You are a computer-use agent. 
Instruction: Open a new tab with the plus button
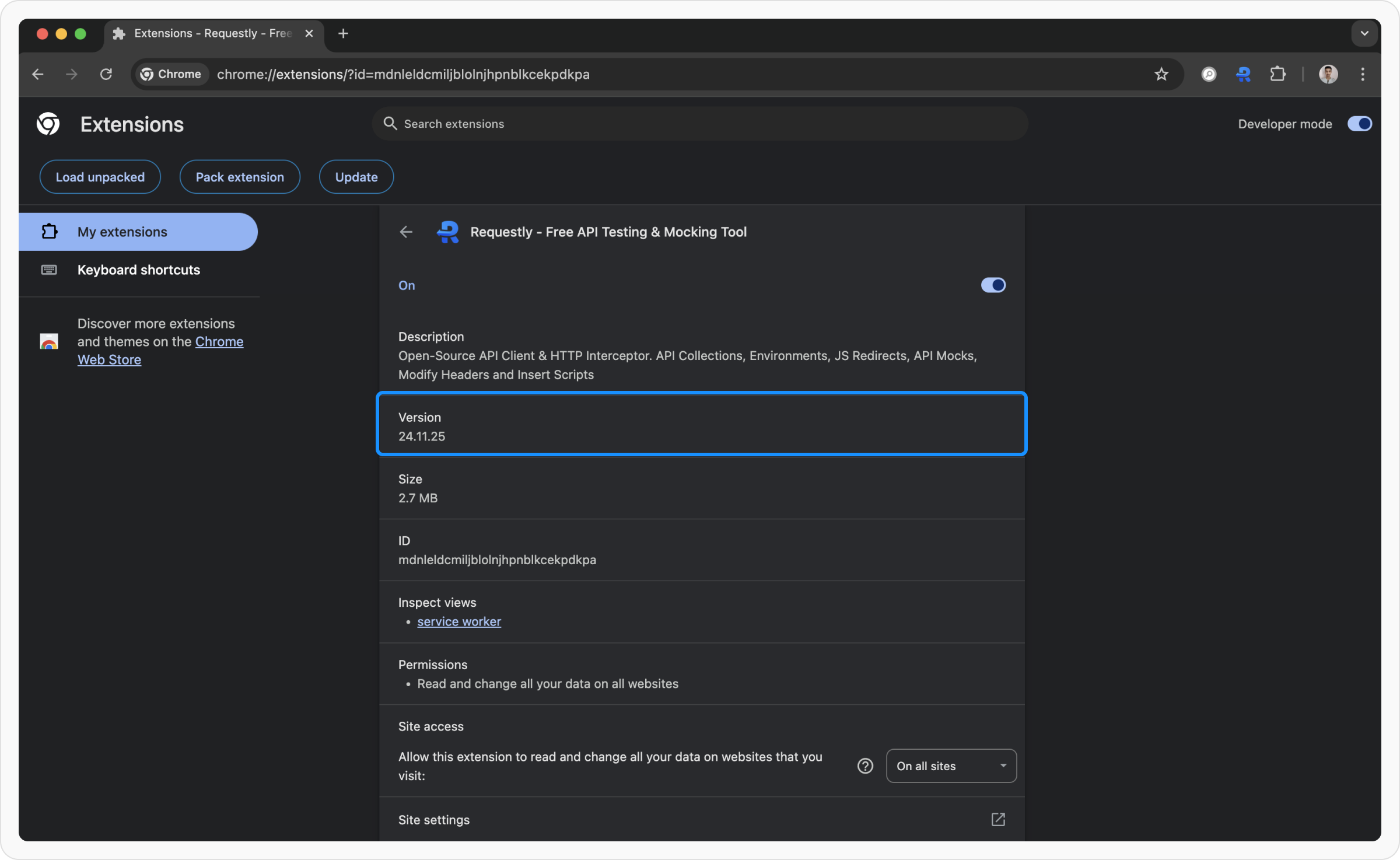343,33
